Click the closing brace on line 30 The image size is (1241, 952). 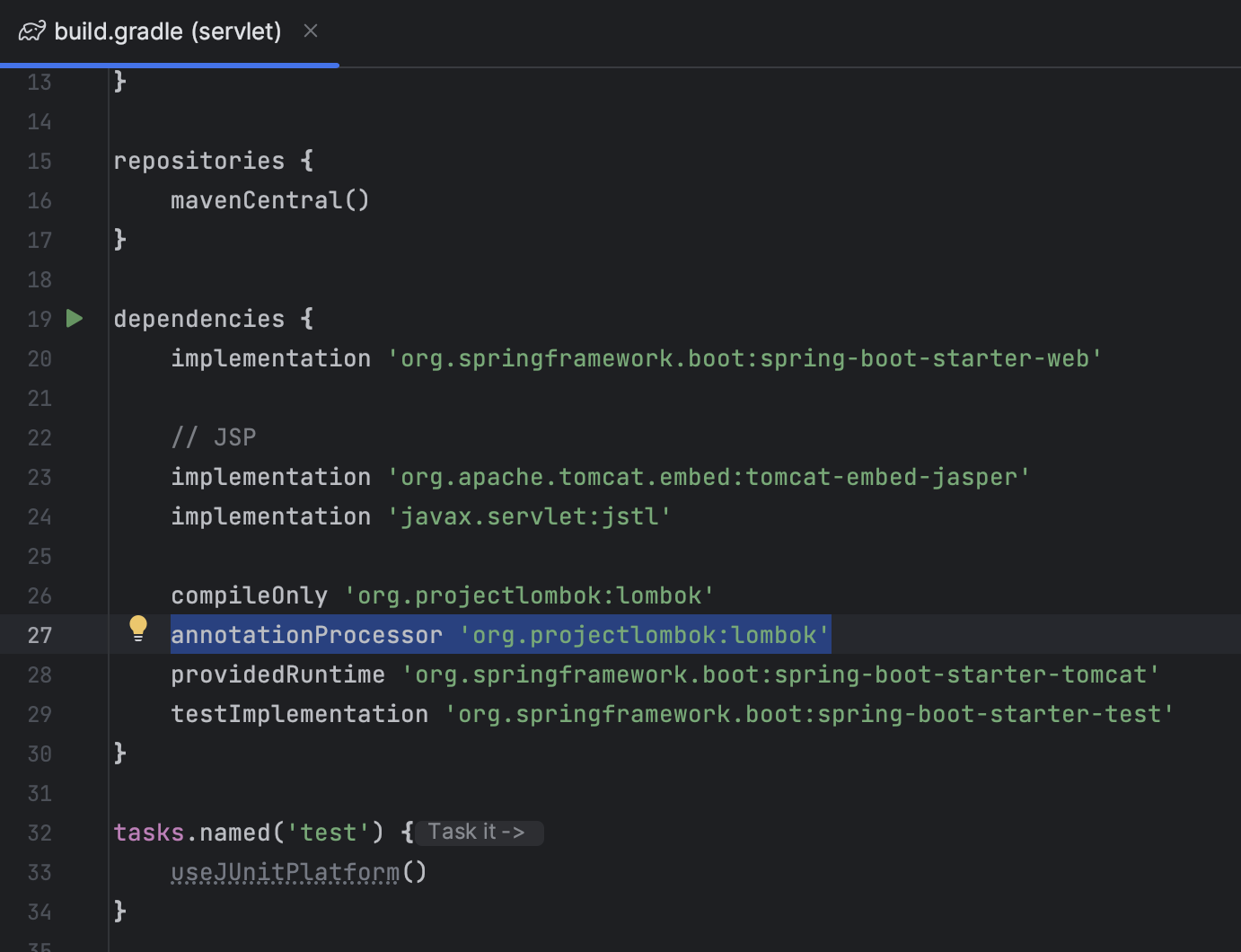click(120, 753)
